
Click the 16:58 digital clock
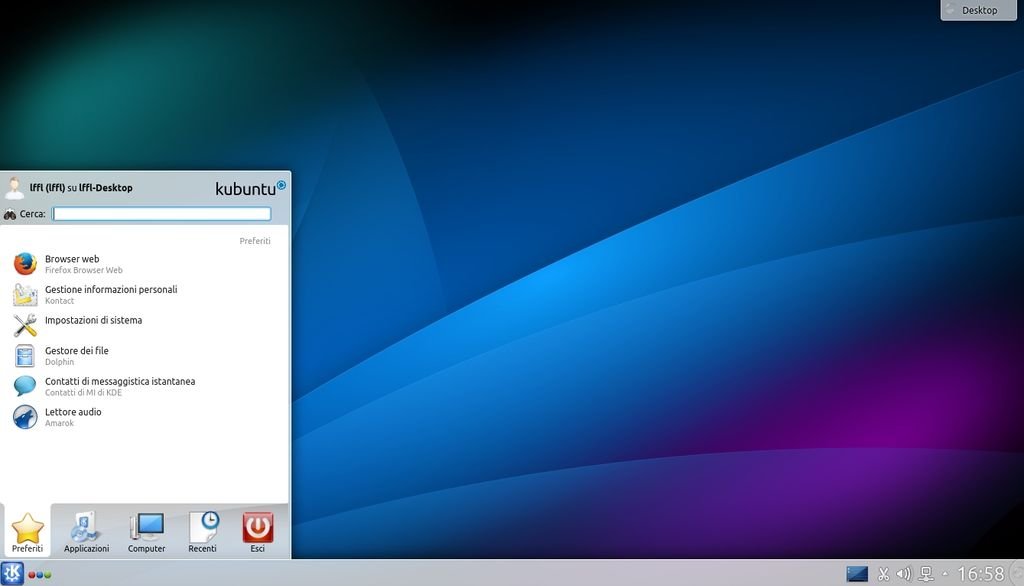tap(980, 574)
